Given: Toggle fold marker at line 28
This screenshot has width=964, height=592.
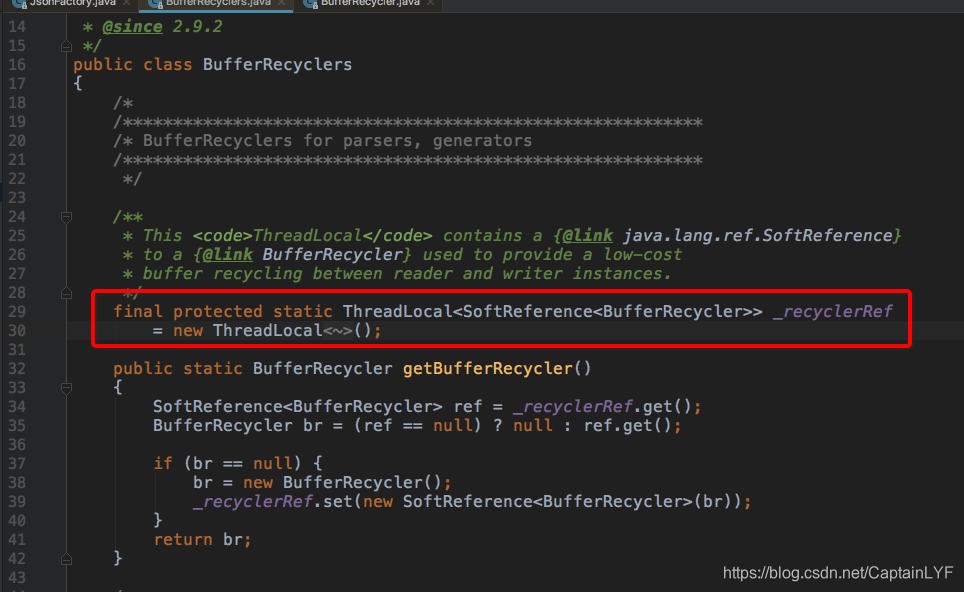Looking at the screenshot, I should tap(66, 293).
